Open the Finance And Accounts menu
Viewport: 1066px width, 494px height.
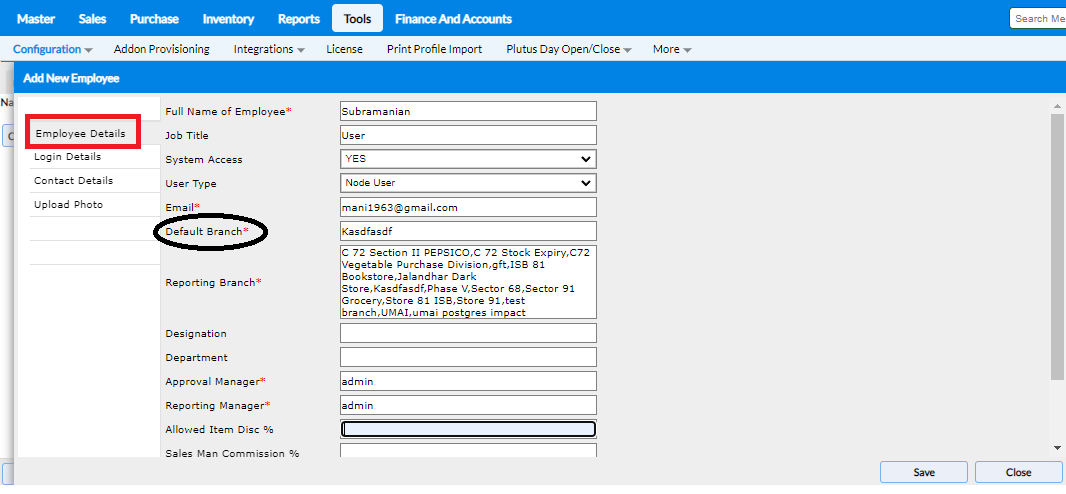click(x=453, y=19)
